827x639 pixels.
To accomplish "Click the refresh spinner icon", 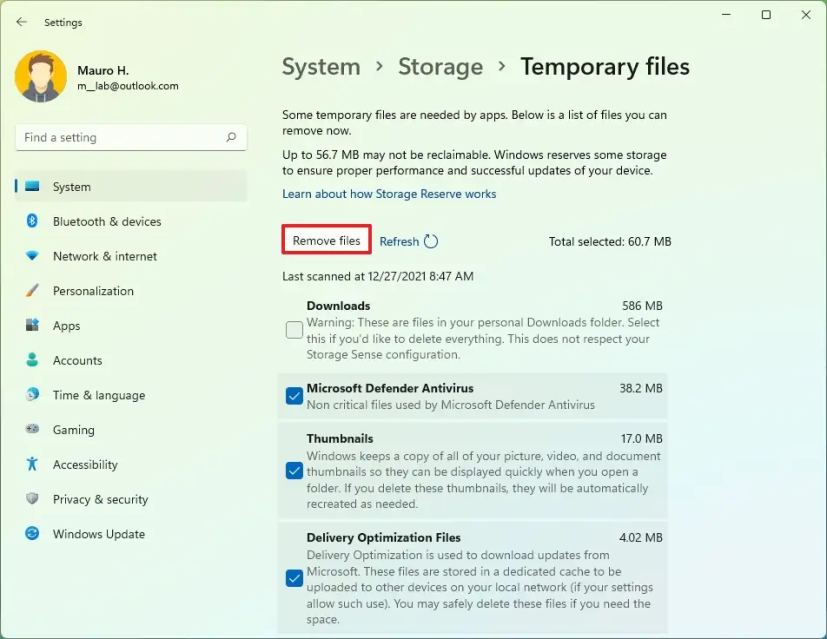I will [x=431, y=241].
